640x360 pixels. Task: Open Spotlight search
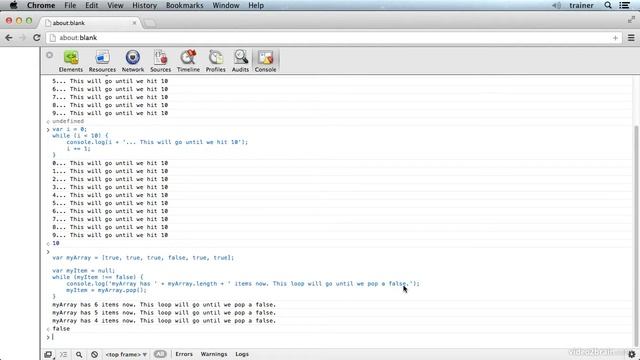click(x=608, y=5)
